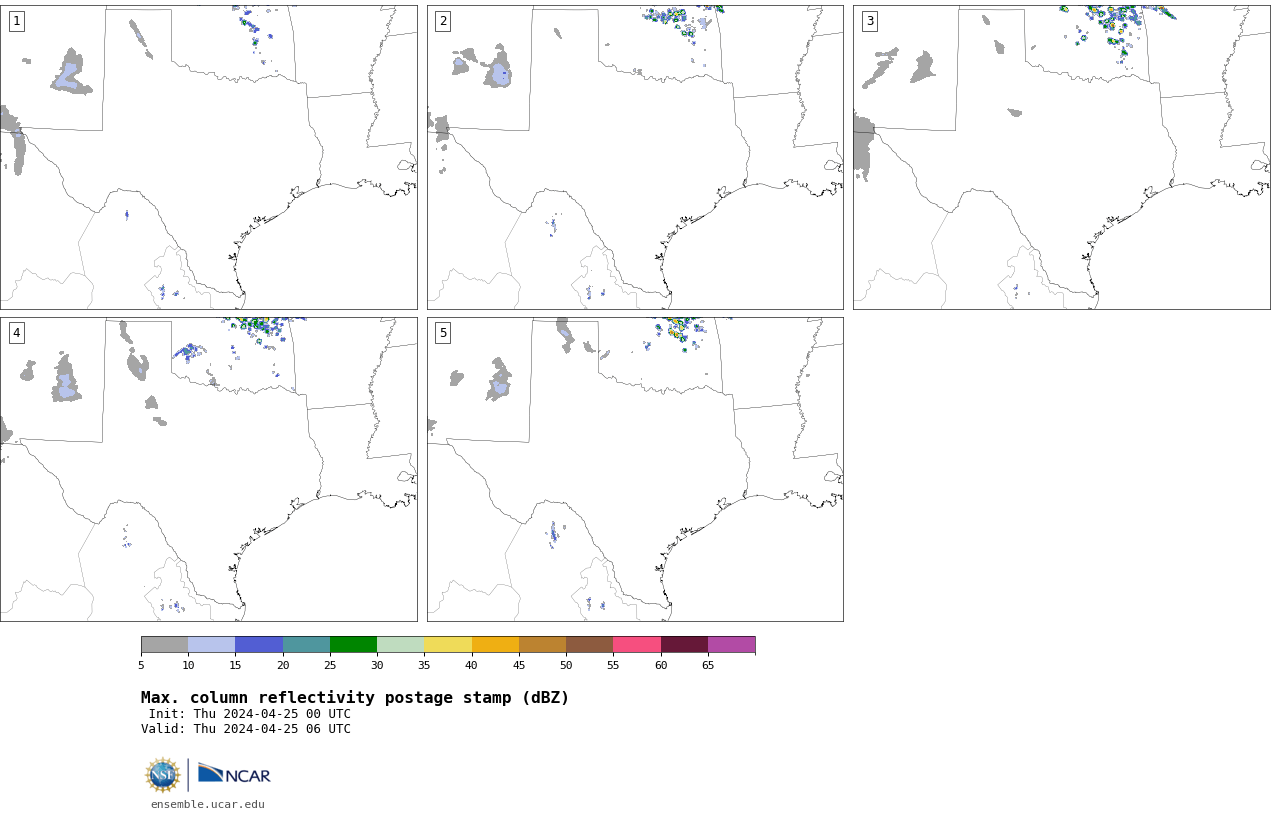1280x815 pixels.
Task: Select the light lavender 10-15 dBZ swatch
Action: [211, 644]
